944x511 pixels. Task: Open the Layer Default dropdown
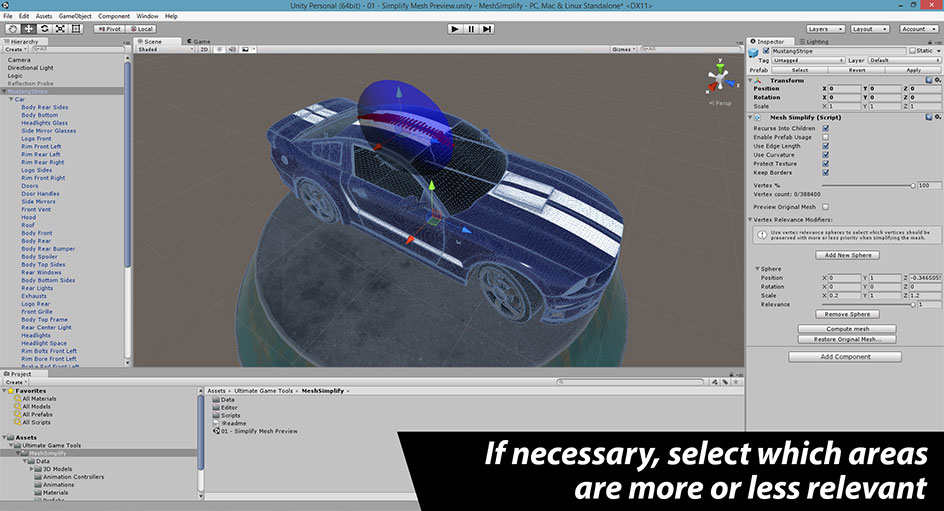(904, 60)
